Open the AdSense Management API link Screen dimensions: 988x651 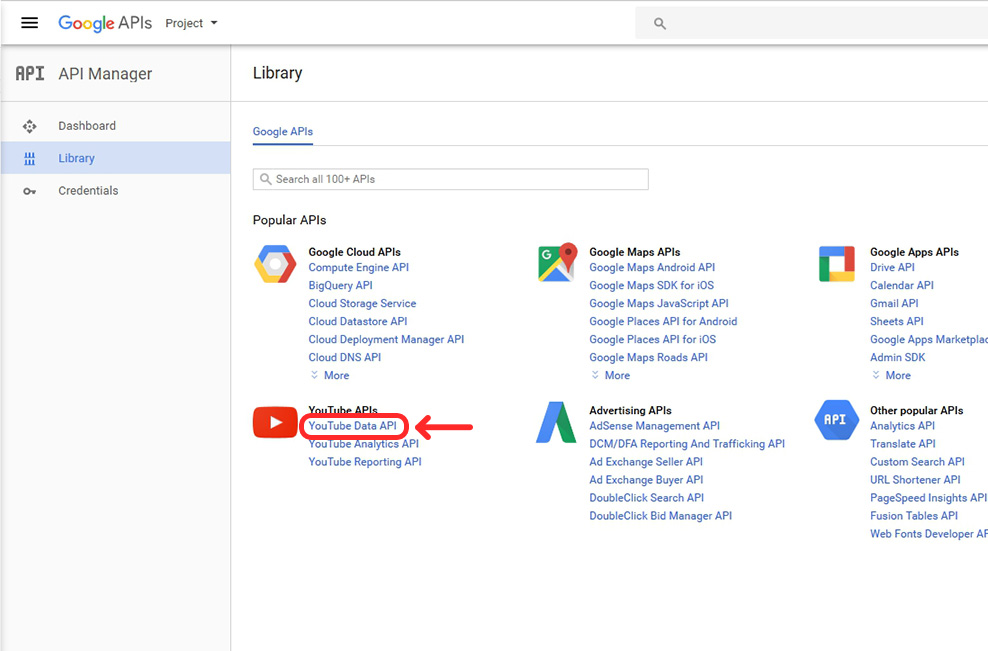[x=655, y=426]
